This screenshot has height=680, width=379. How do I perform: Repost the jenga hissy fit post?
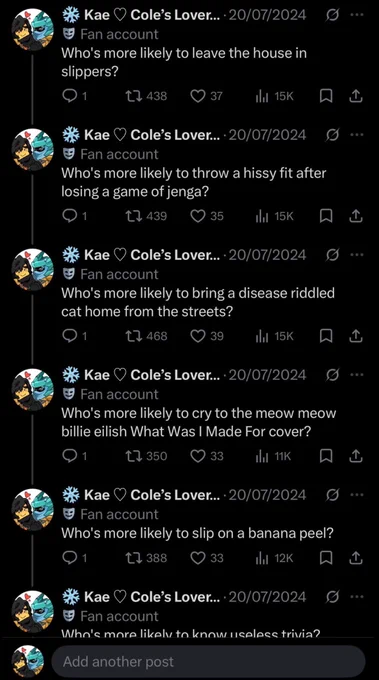coord(145,216)
